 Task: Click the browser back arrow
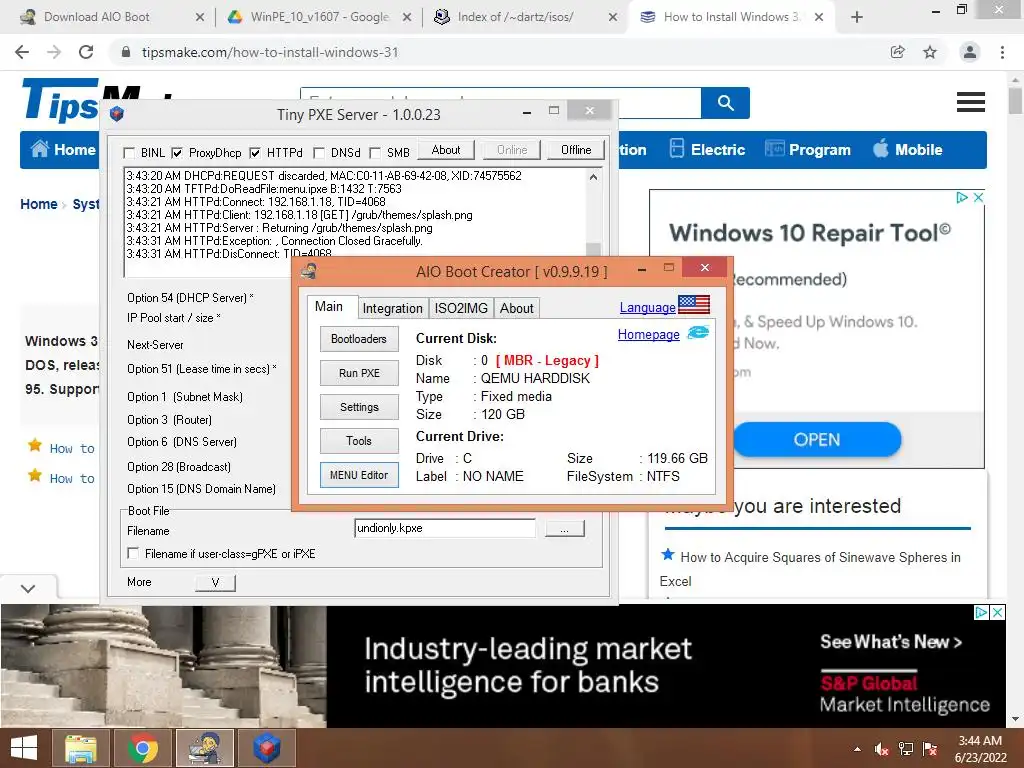click(22, 52)
